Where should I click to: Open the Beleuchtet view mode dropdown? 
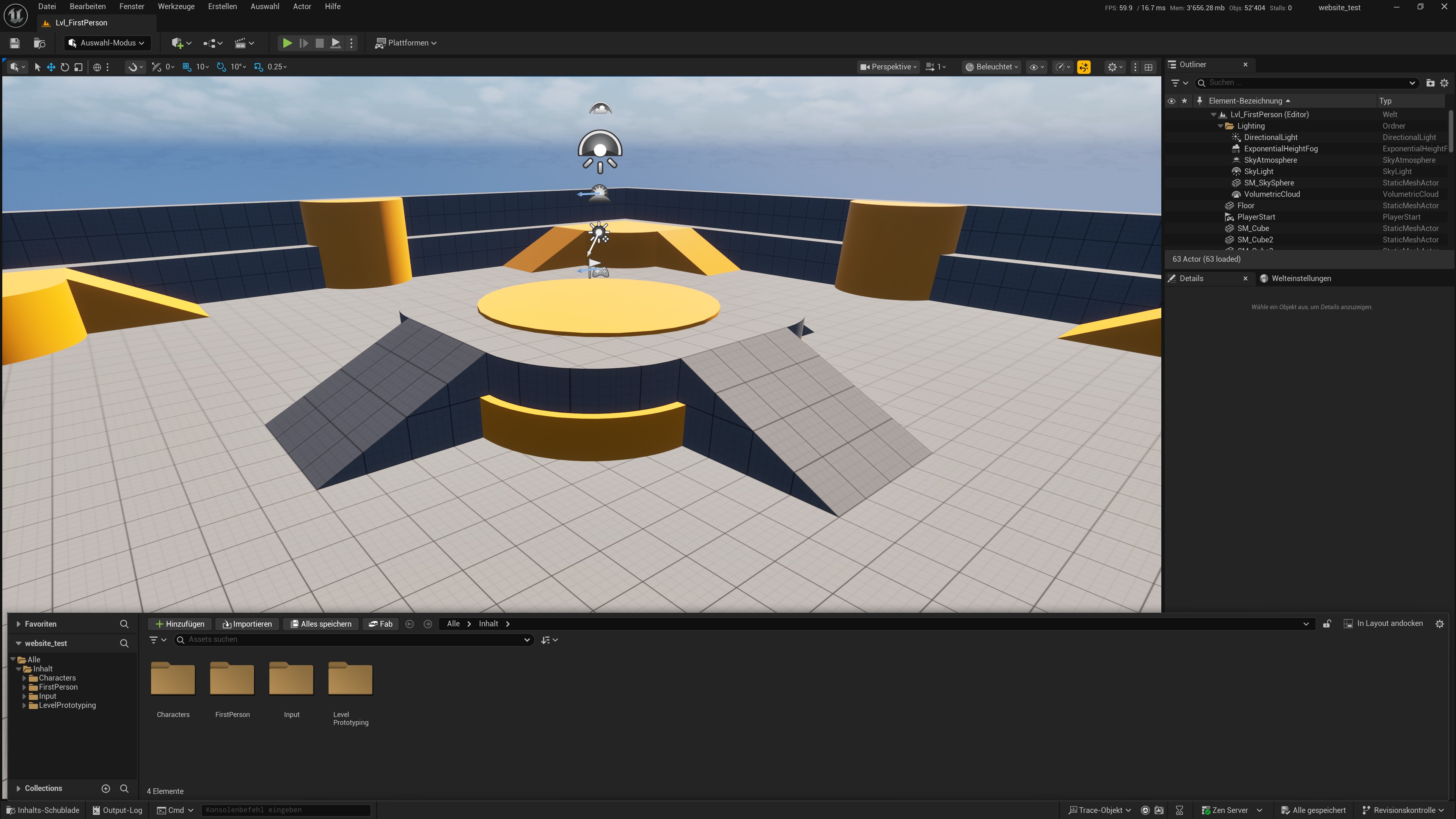991,67
